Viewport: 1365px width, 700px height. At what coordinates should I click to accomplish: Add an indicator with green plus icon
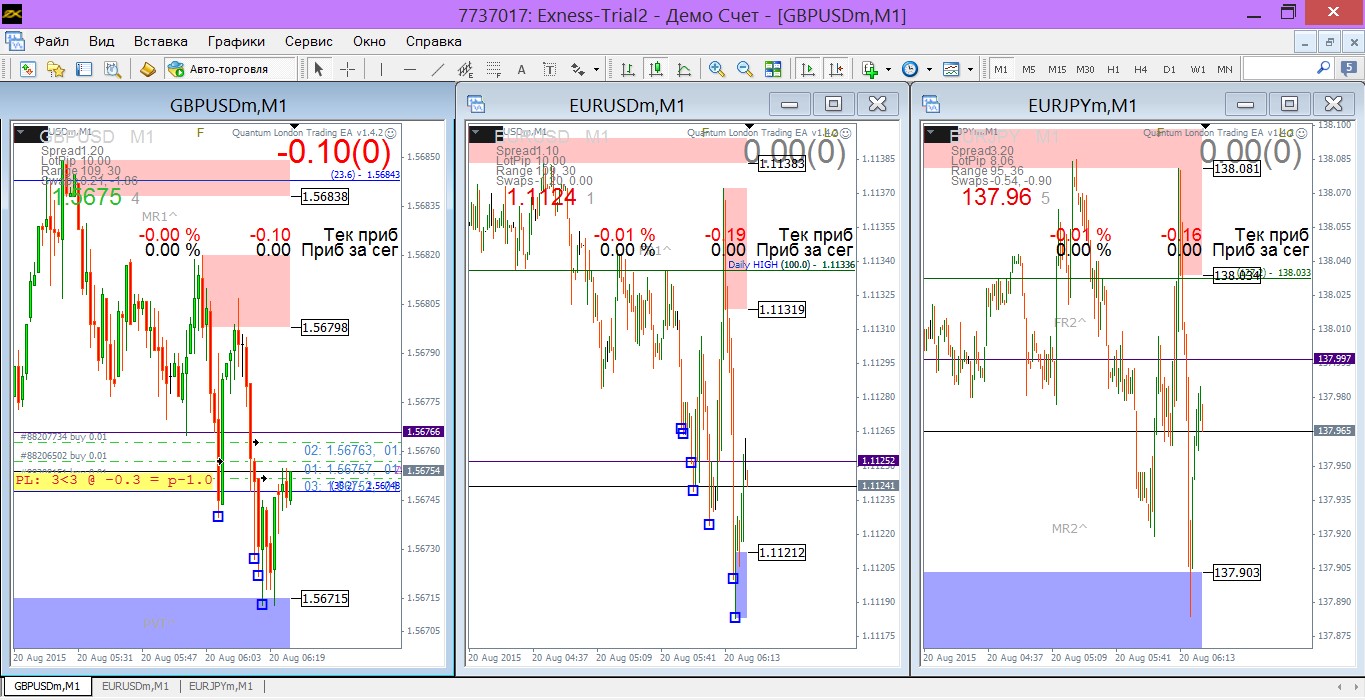(x=870, y=69)
